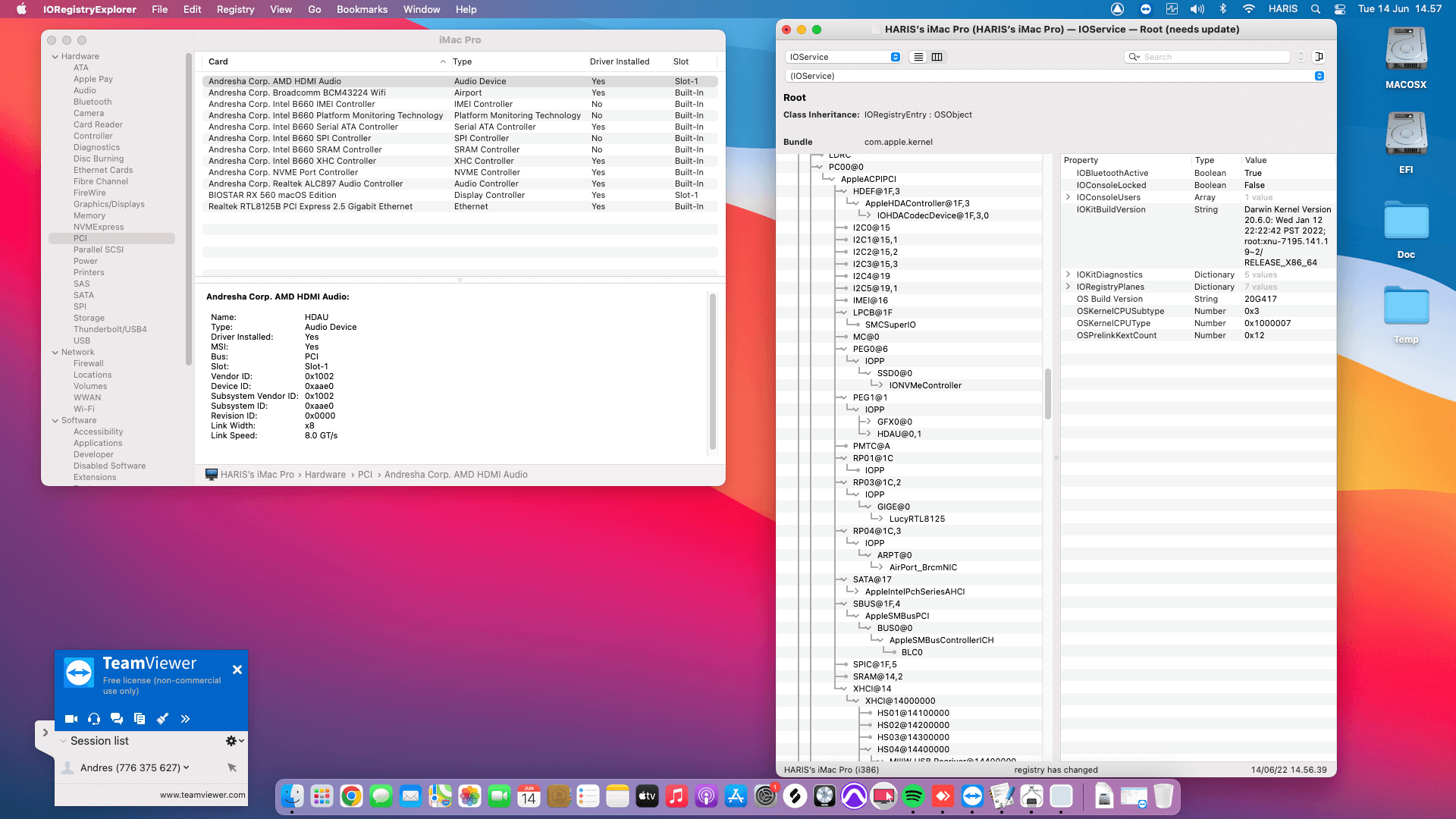Click TeamViewer headset audio icon
The width and height of the screenshot is (1456, 819).
(94, 719)
